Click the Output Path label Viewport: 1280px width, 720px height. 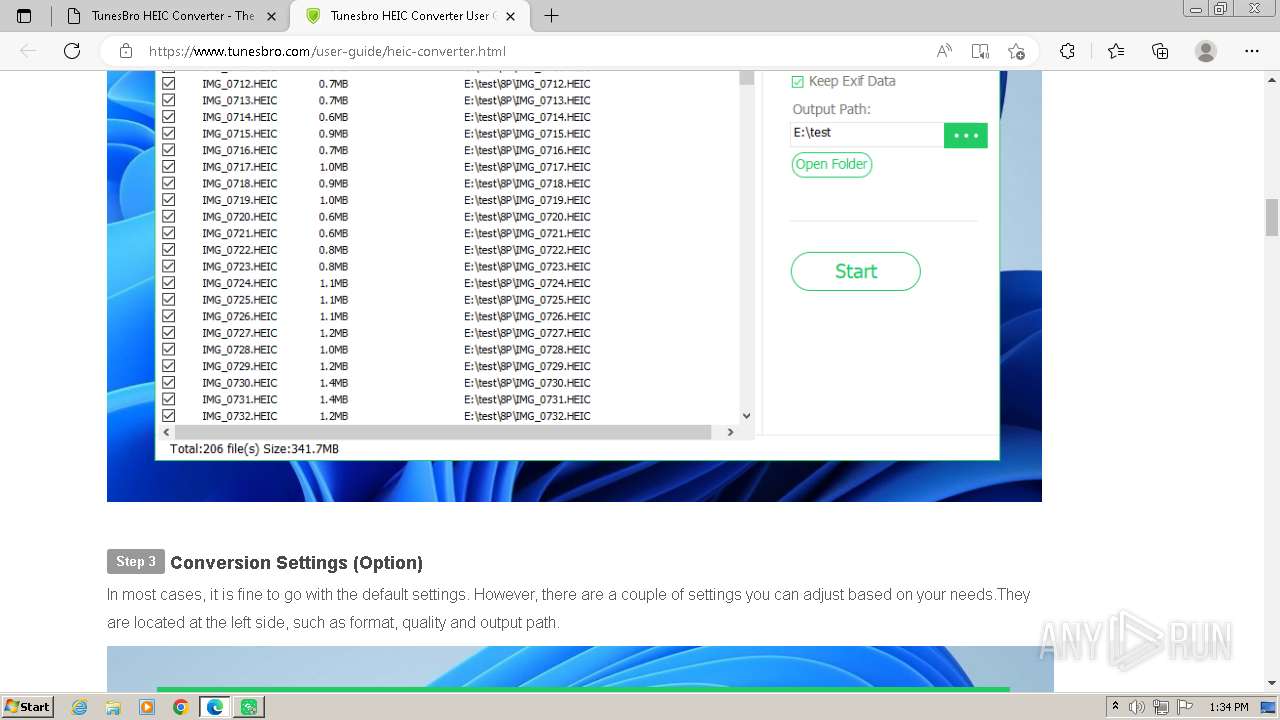831,109
